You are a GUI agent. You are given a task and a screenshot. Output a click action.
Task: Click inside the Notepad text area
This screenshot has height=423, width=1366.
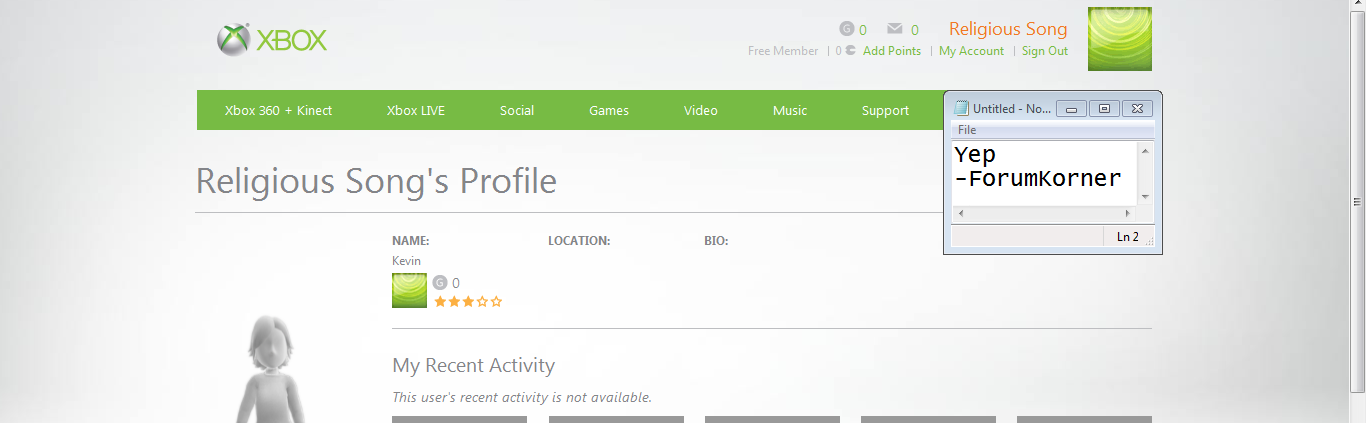coord(1044,173)
